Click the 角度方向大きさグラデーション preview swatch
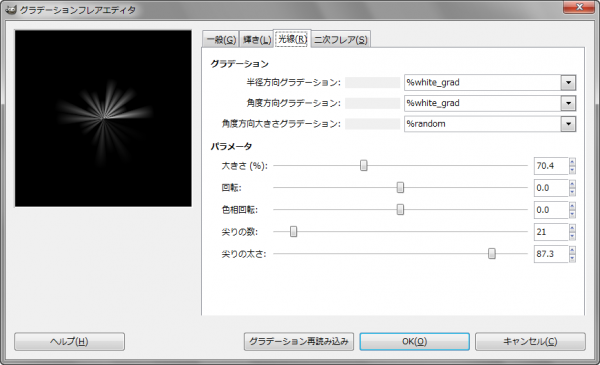The width and height of the screenshot is (600, 365). (x=372, y=124)
